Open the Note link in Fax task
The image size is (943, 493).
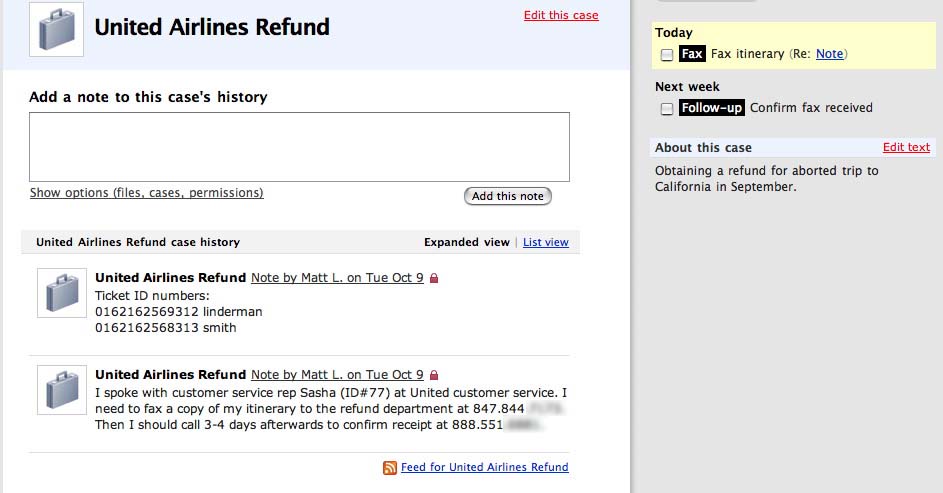pos(829,54)
